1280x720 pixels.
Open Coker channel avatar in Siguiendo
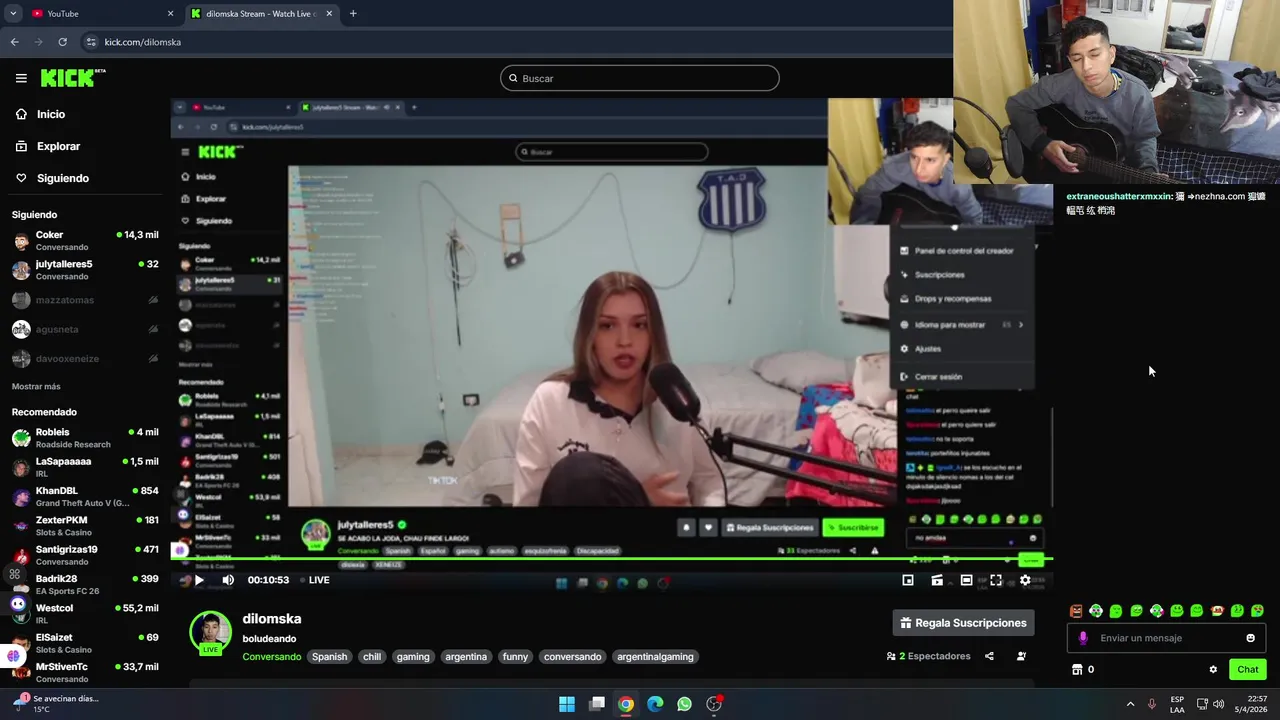(x=21, y=241)
